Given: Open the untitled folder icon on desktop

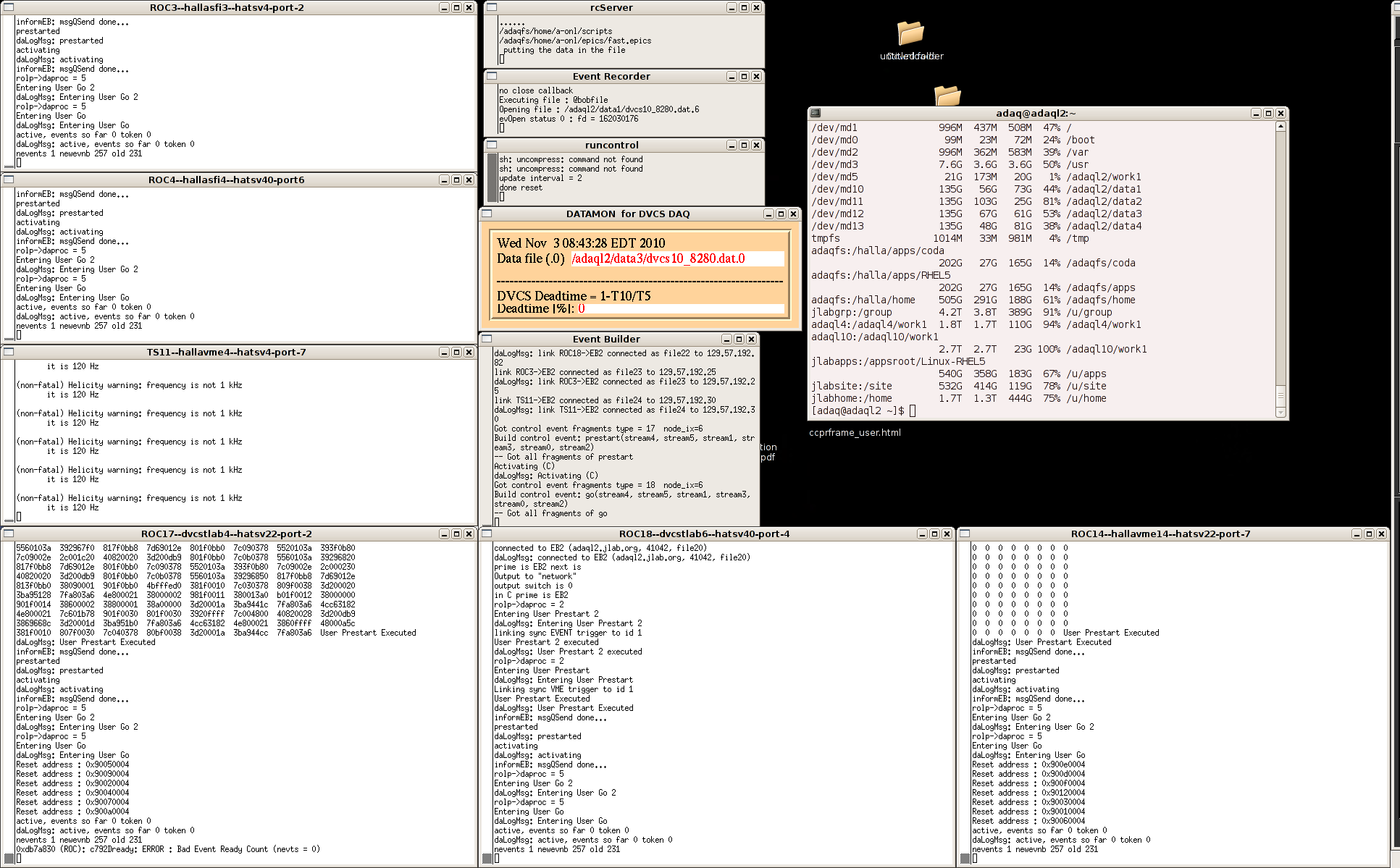Looking at the screenshot, I should click(x=910, y=33).
